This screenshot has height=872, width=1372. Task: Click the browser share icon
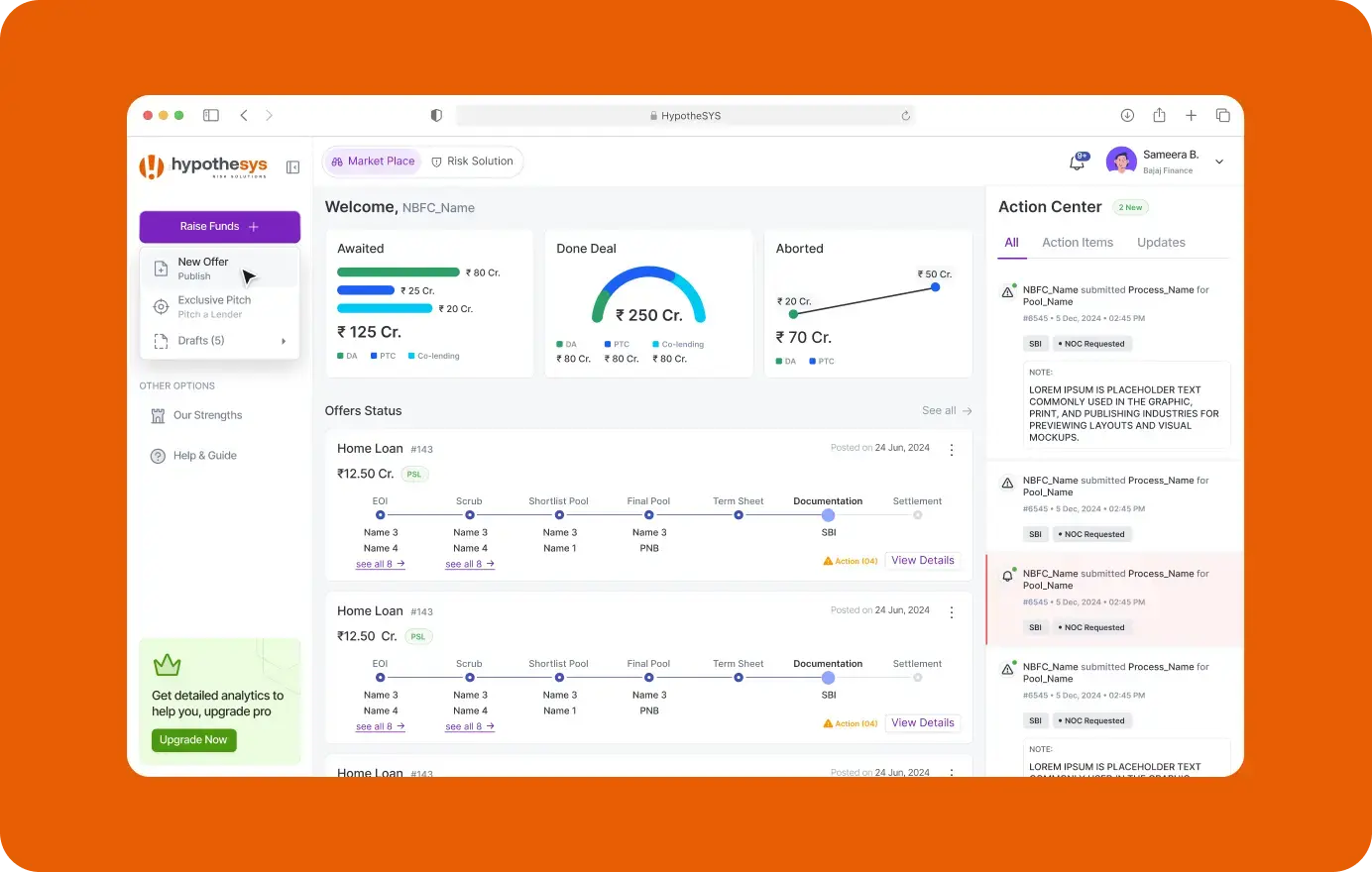(x=1159, y=115)
